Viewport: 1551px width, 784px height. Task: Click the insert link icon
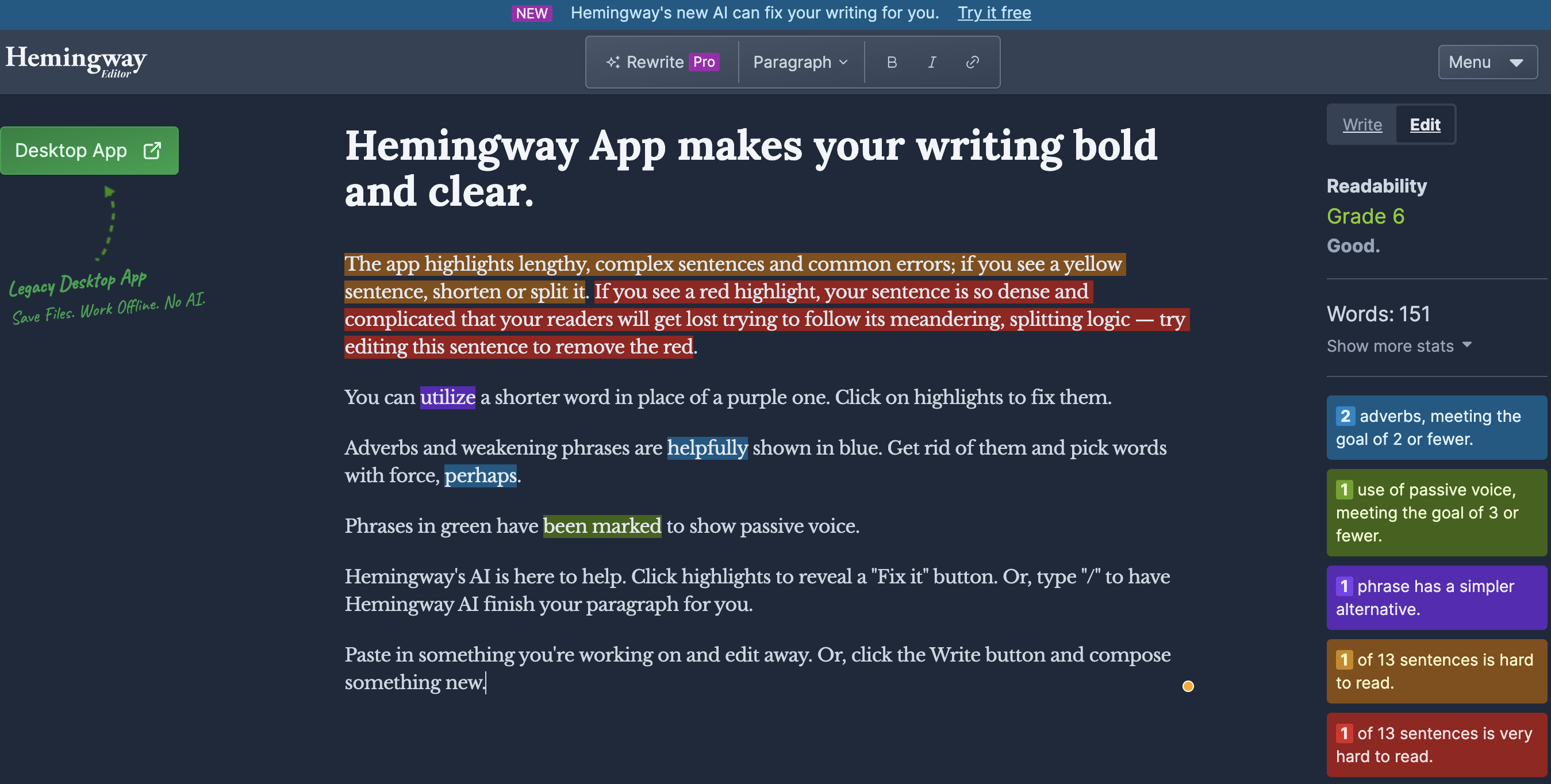point(972,62)
